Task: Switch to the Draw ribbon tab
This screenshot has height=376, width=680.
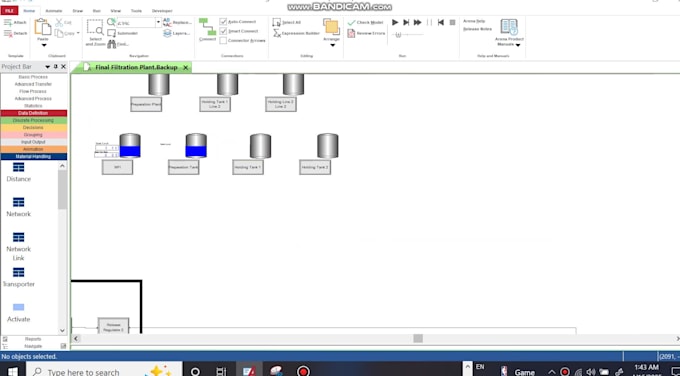Action: pyautogui.click(x=78, y=10)
